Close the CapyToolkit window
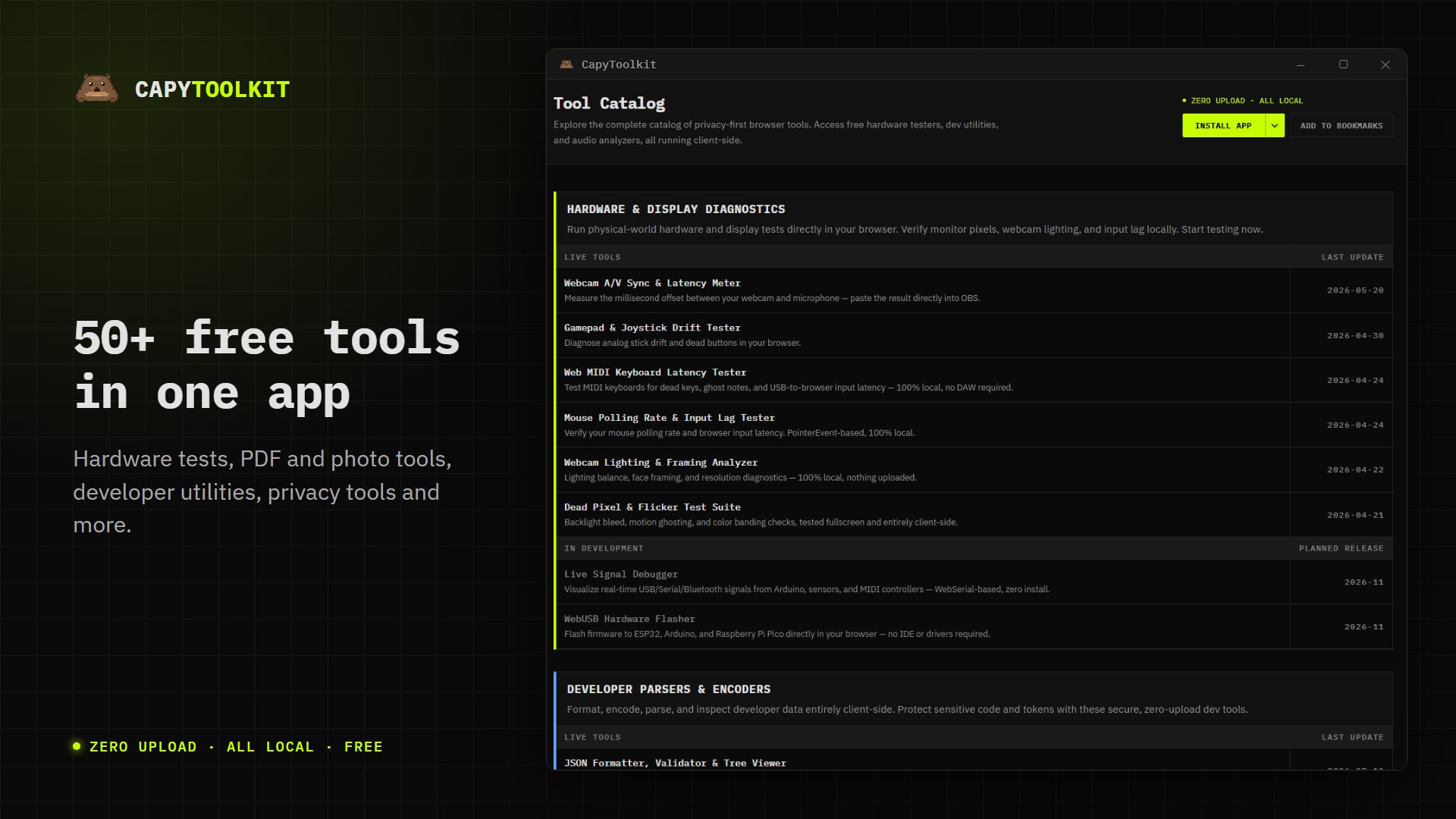This screenshot has height=819, width=1456. [1385, 65]
